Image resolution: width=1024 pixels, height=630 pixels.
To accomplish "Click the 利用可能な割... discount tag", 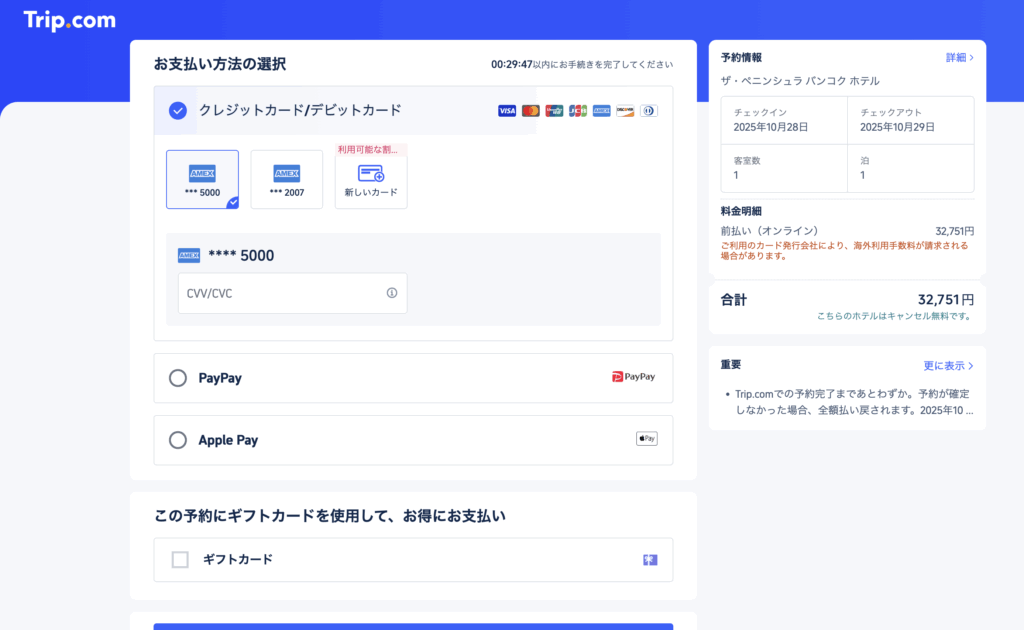I will point(371,150).
